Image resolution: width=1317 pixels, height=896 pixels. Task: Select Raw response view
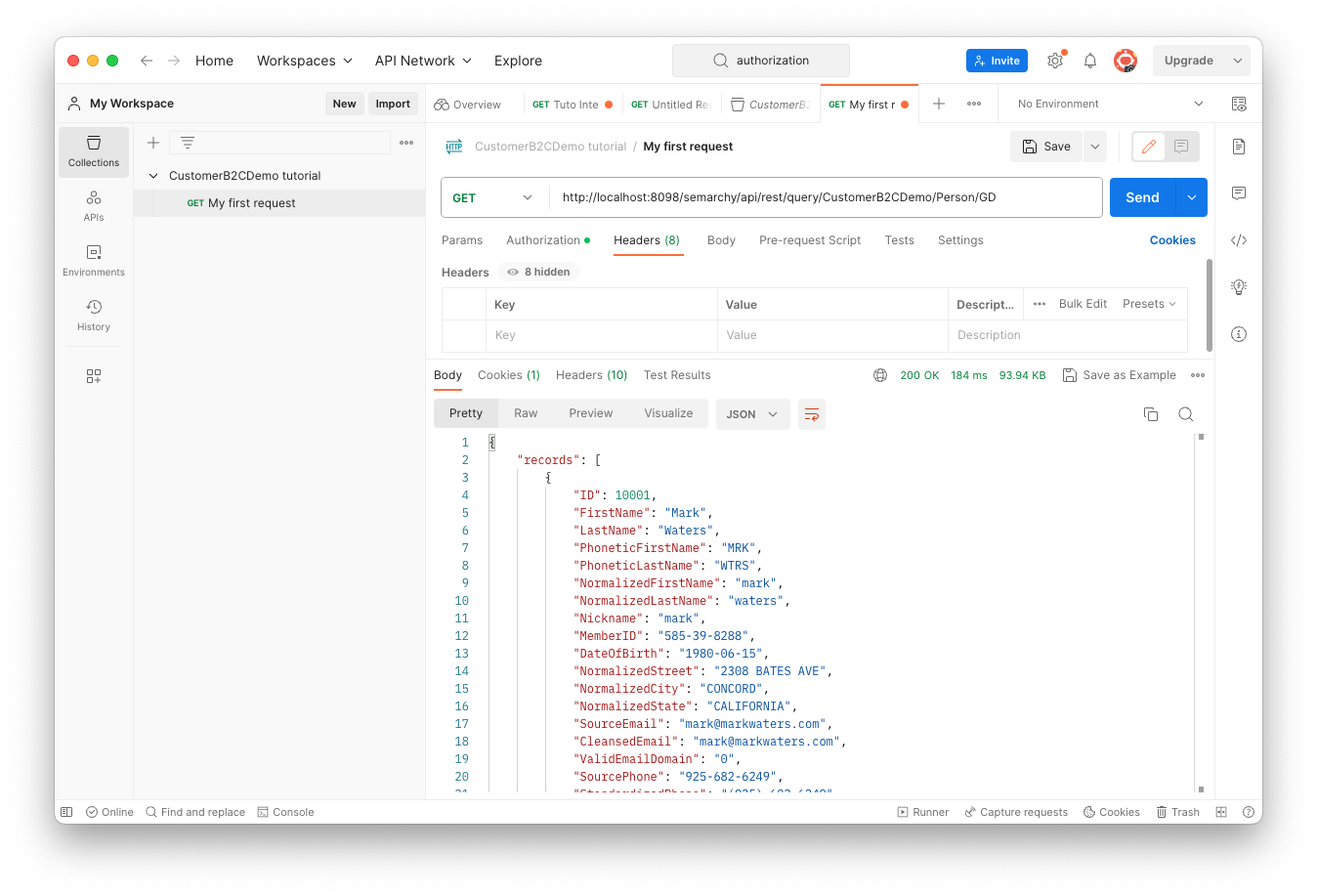526,413
